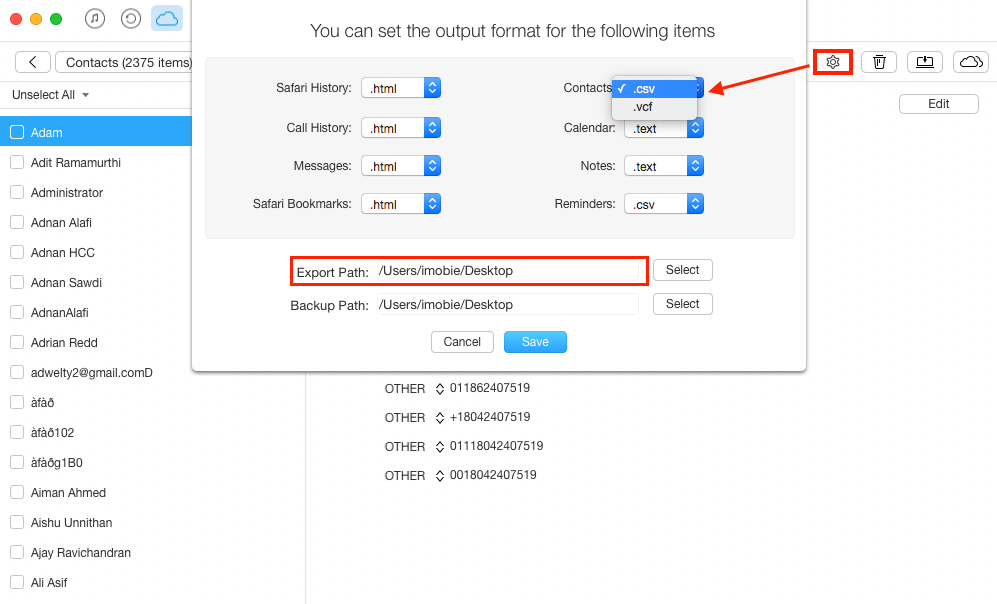The height and width of the screenshot is (604, 997).
Task: Open Safari History format dropdown
Action: pyautogui.click(x=401, y=88)
